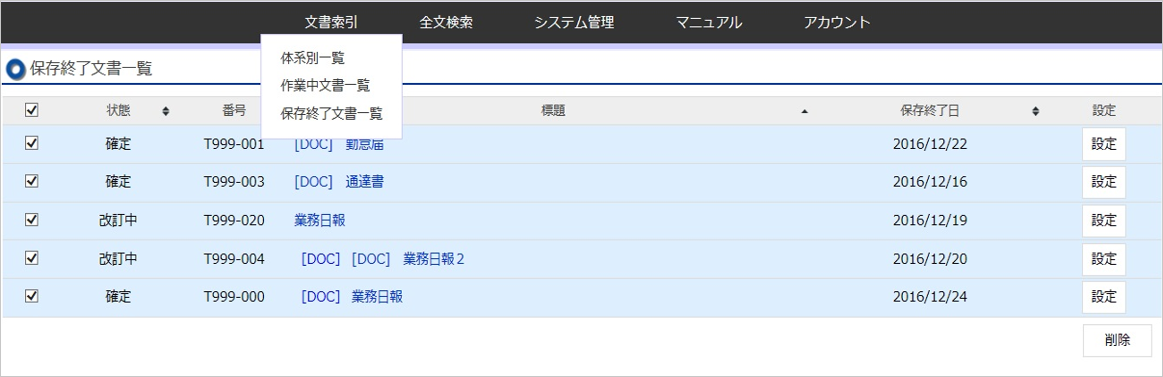Open the 文書索引 dropdown menu
Viewport: 1163px width, 377px height.
331,22
